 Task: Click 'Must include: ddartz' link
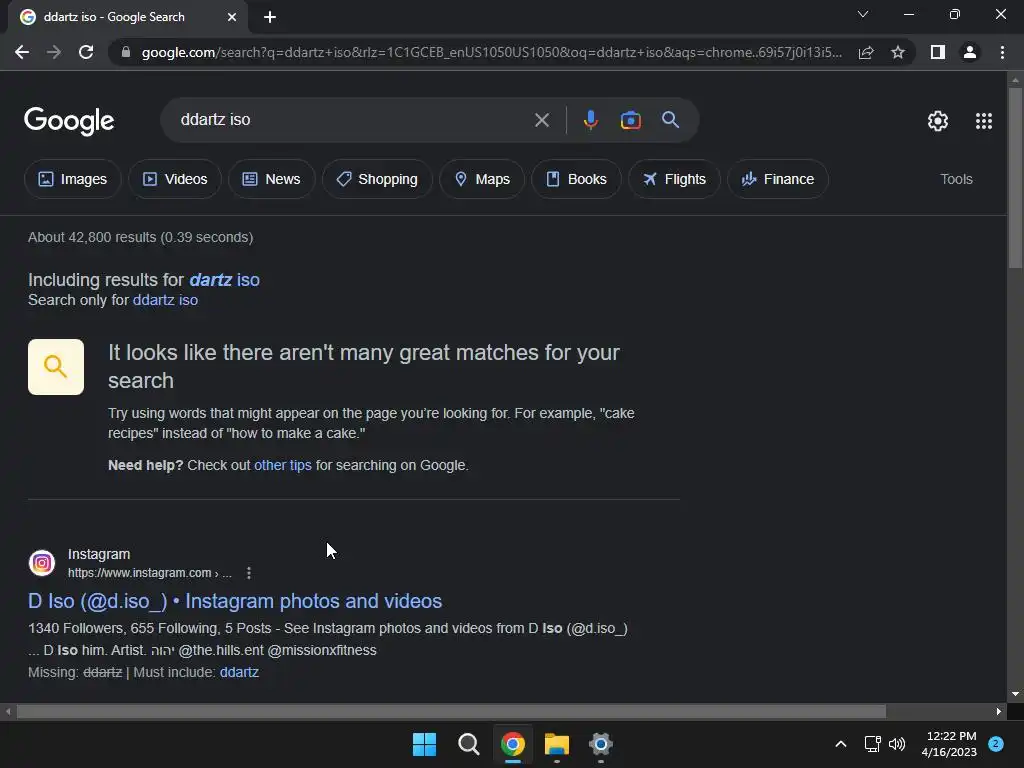coord(239,672)
